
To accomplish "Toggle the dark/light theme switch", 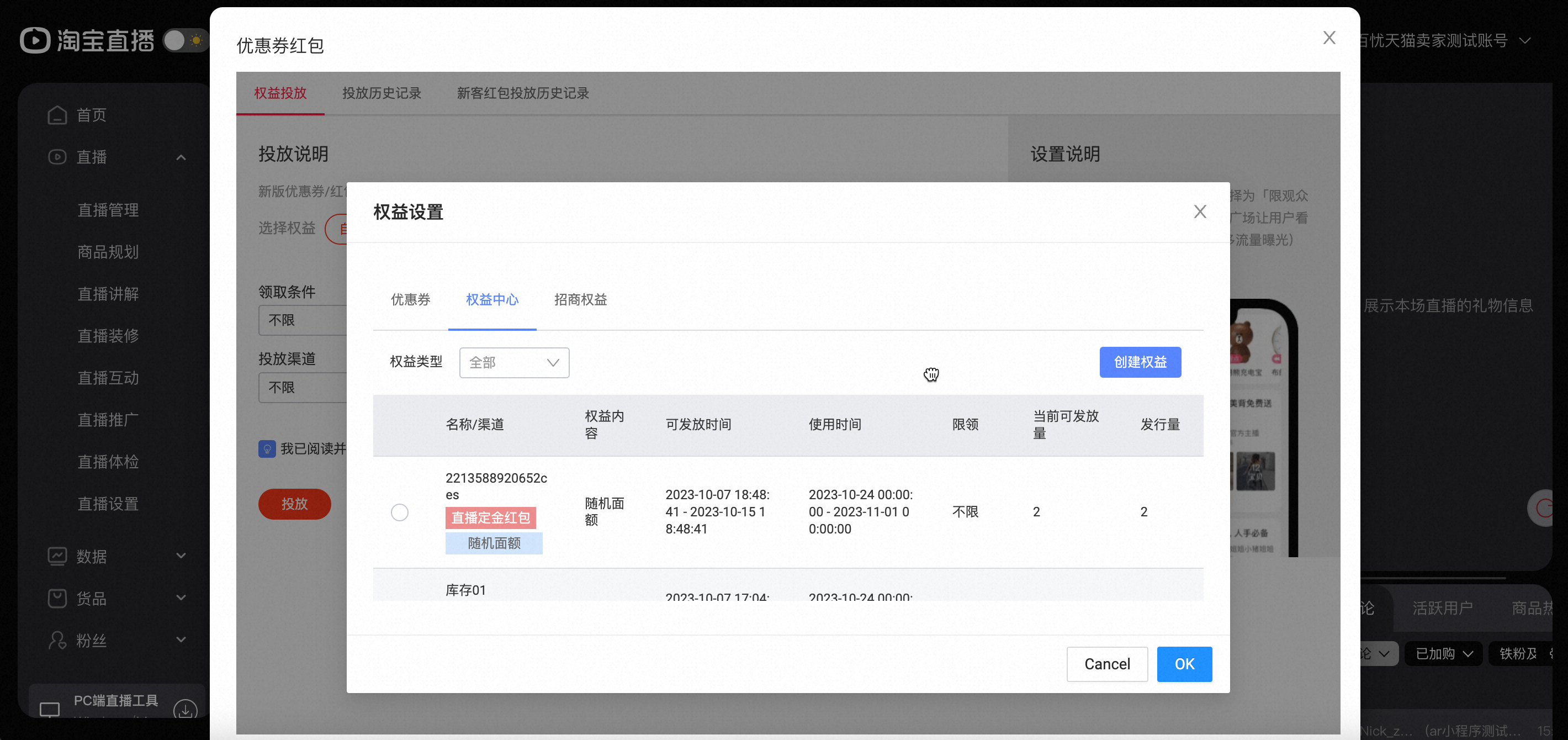I will click(185, 41).
